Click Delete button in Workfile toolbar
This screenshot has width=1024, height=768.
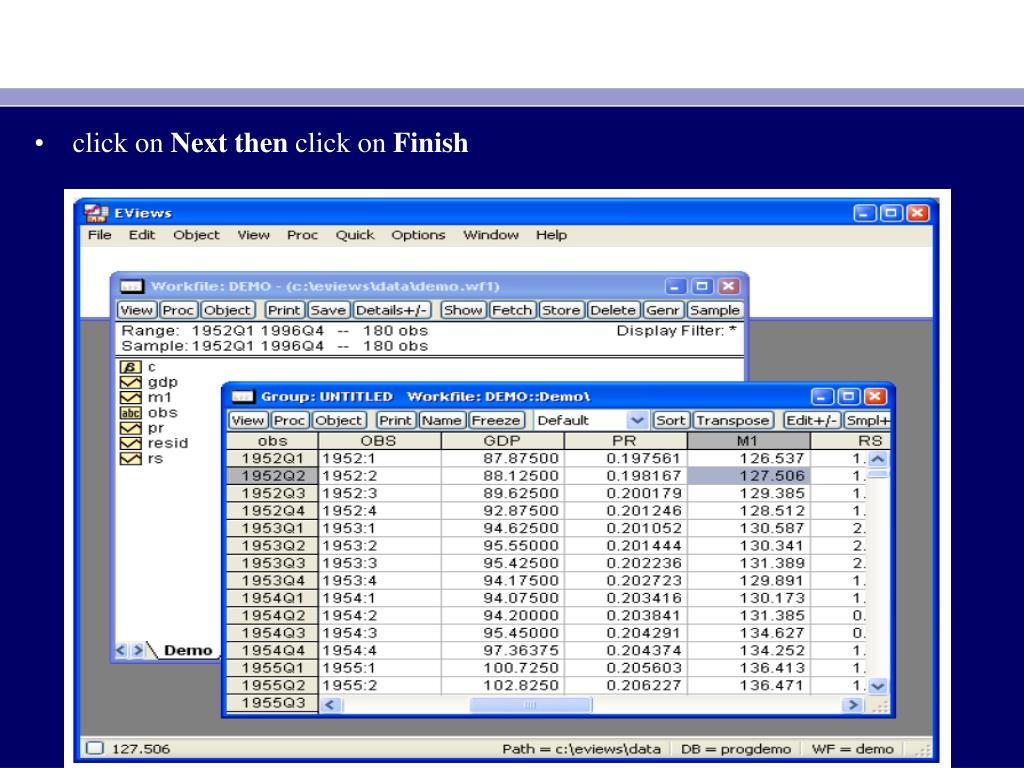(x=613, y=310)
